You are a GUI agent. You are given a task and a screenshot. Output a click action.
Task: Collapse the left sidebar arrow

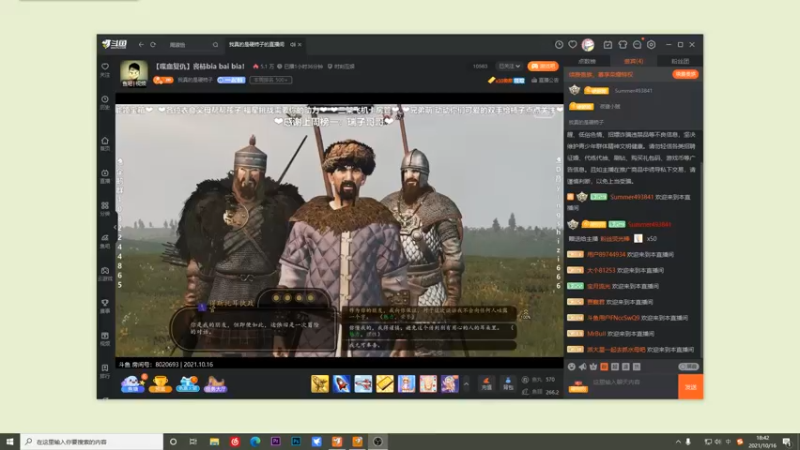point(115,227)
